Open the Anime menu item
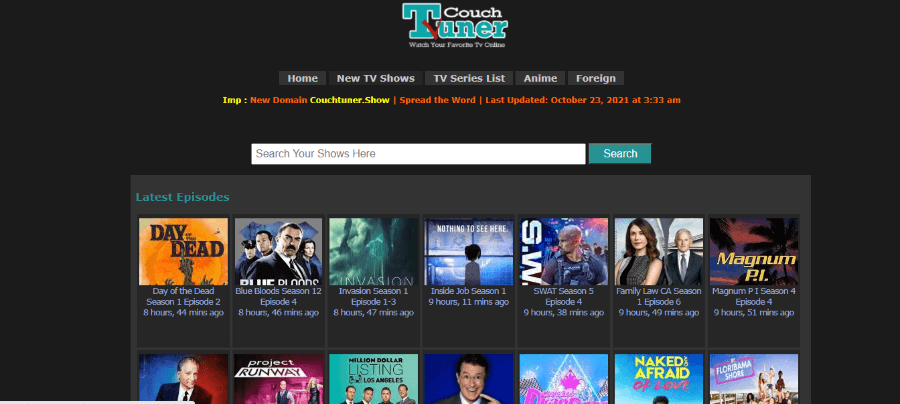The height and width of the screenshot is (404, 900). pos(540,79)
